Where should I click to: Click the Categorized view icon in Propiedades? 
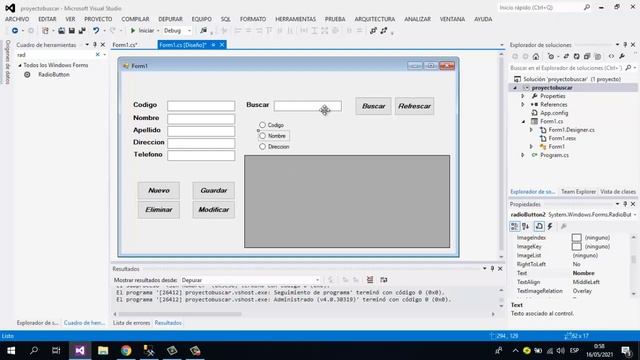tap(514, 226)
